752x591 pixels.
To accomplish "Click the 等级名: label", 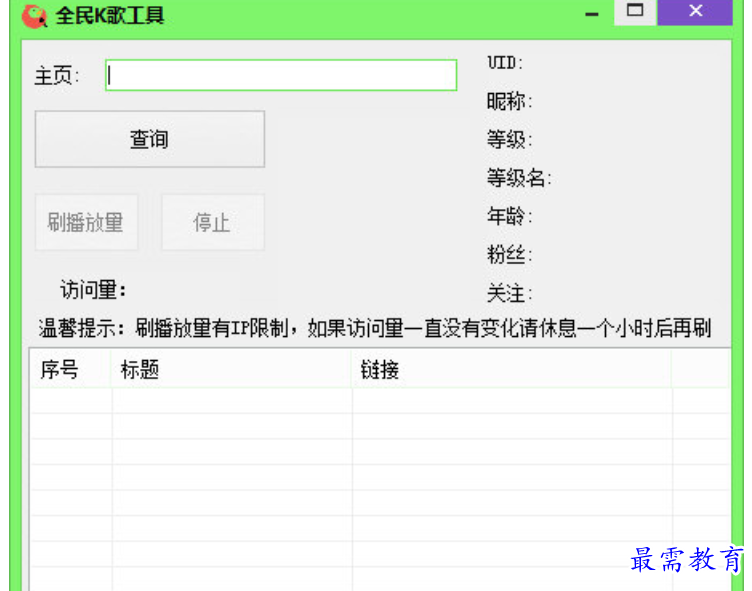I will point(519,178).
